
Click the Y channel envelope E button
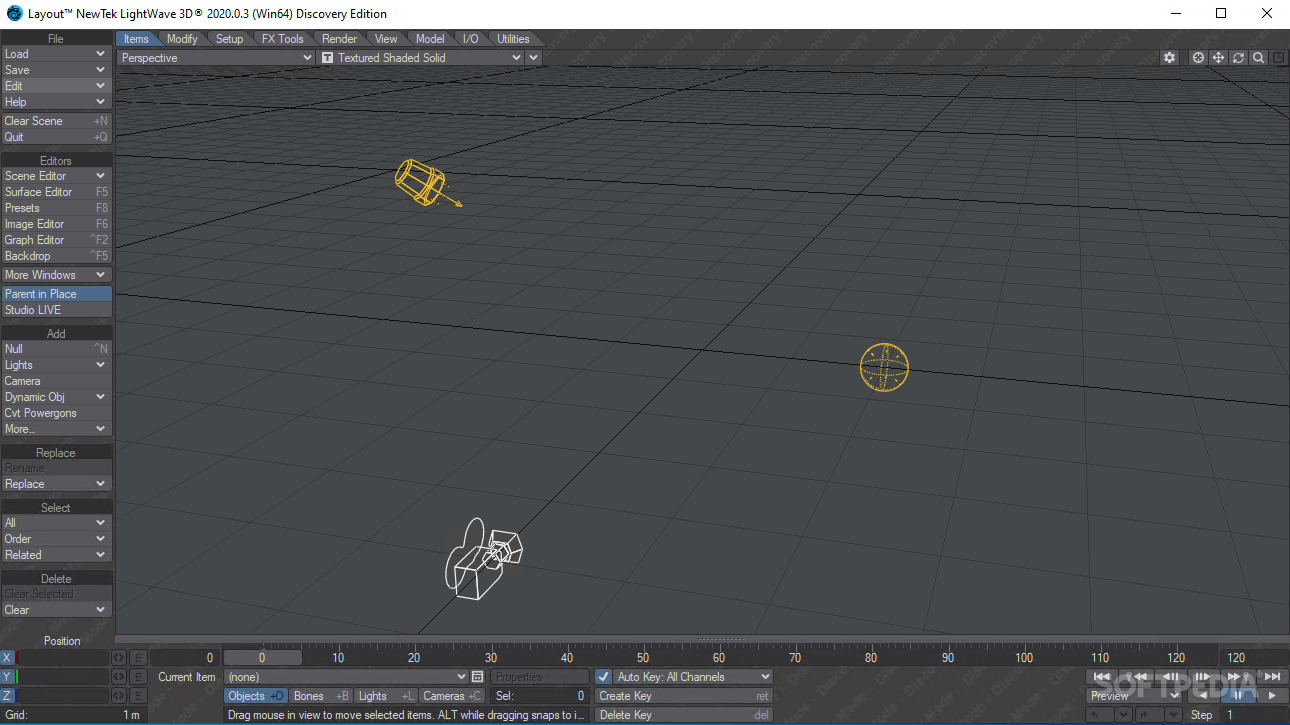coord(138,677)
